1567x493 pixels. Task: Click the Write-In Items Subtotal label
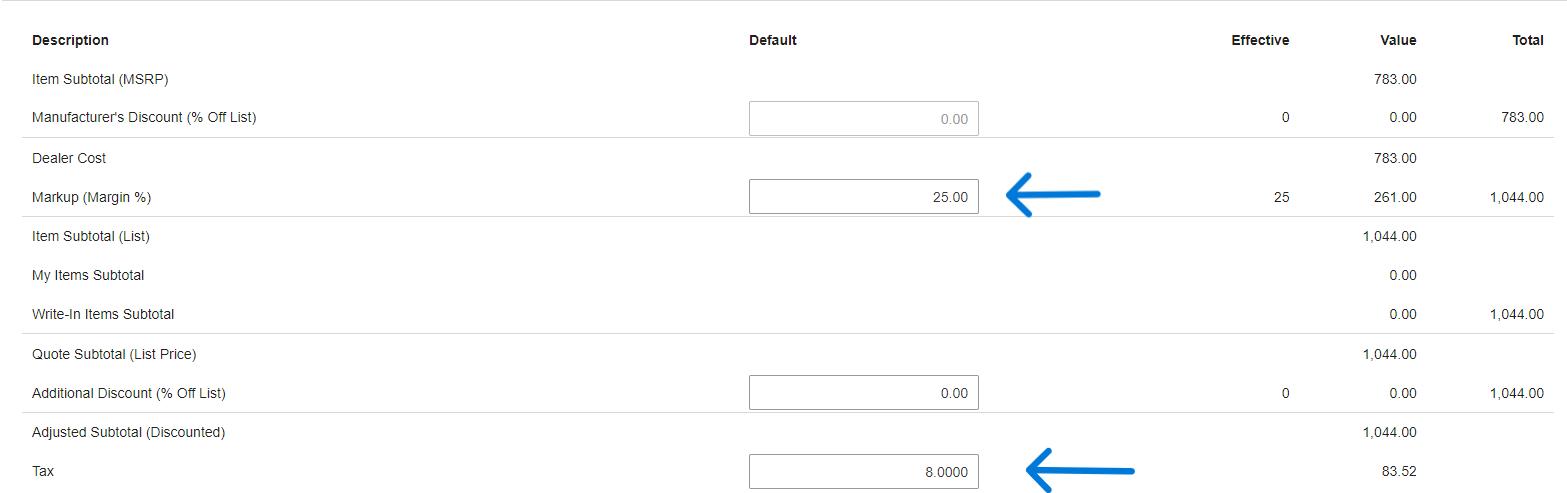point(103,314)
